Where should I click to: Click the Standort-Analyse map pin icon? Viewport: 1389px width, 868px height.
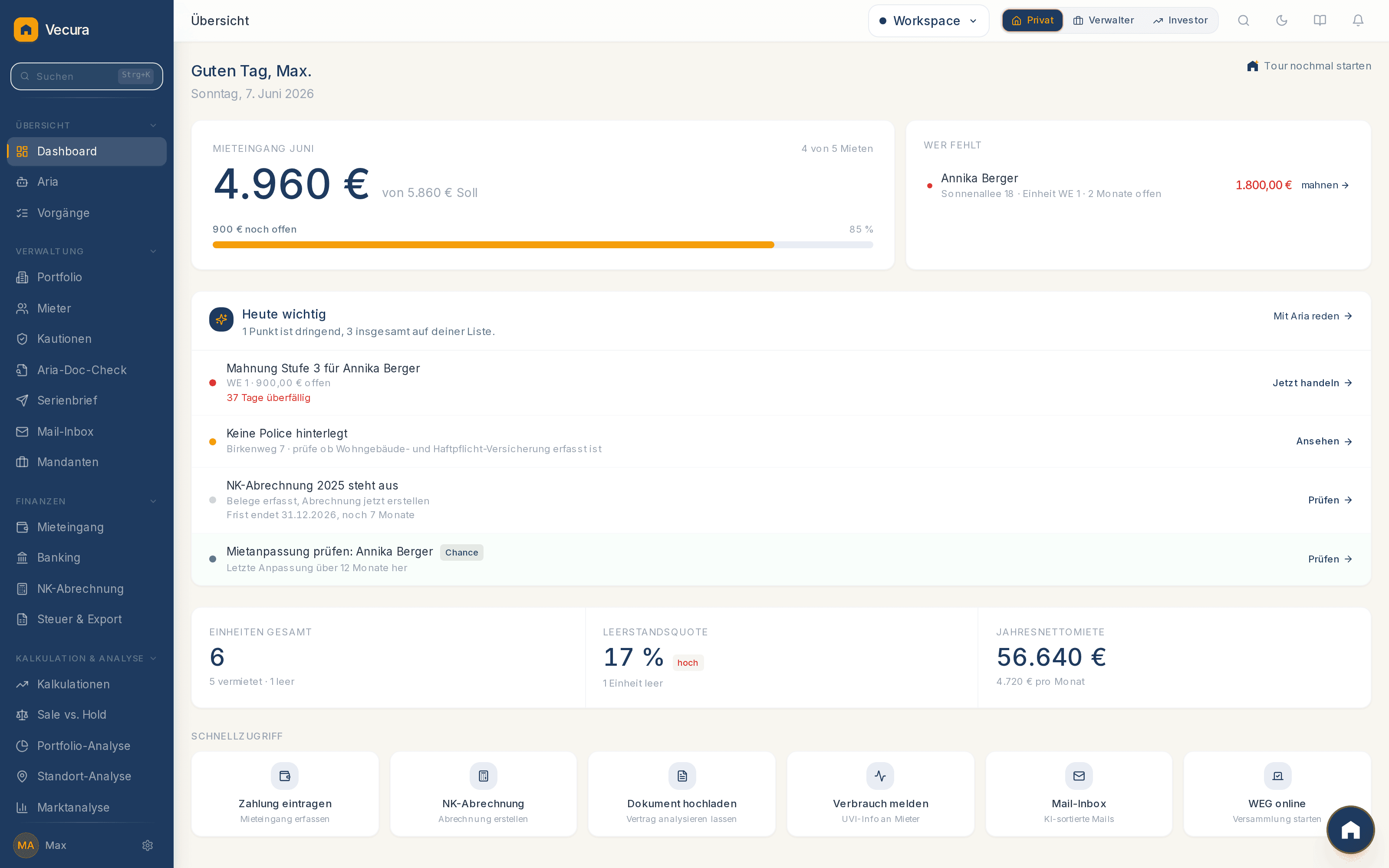(23, 776)
